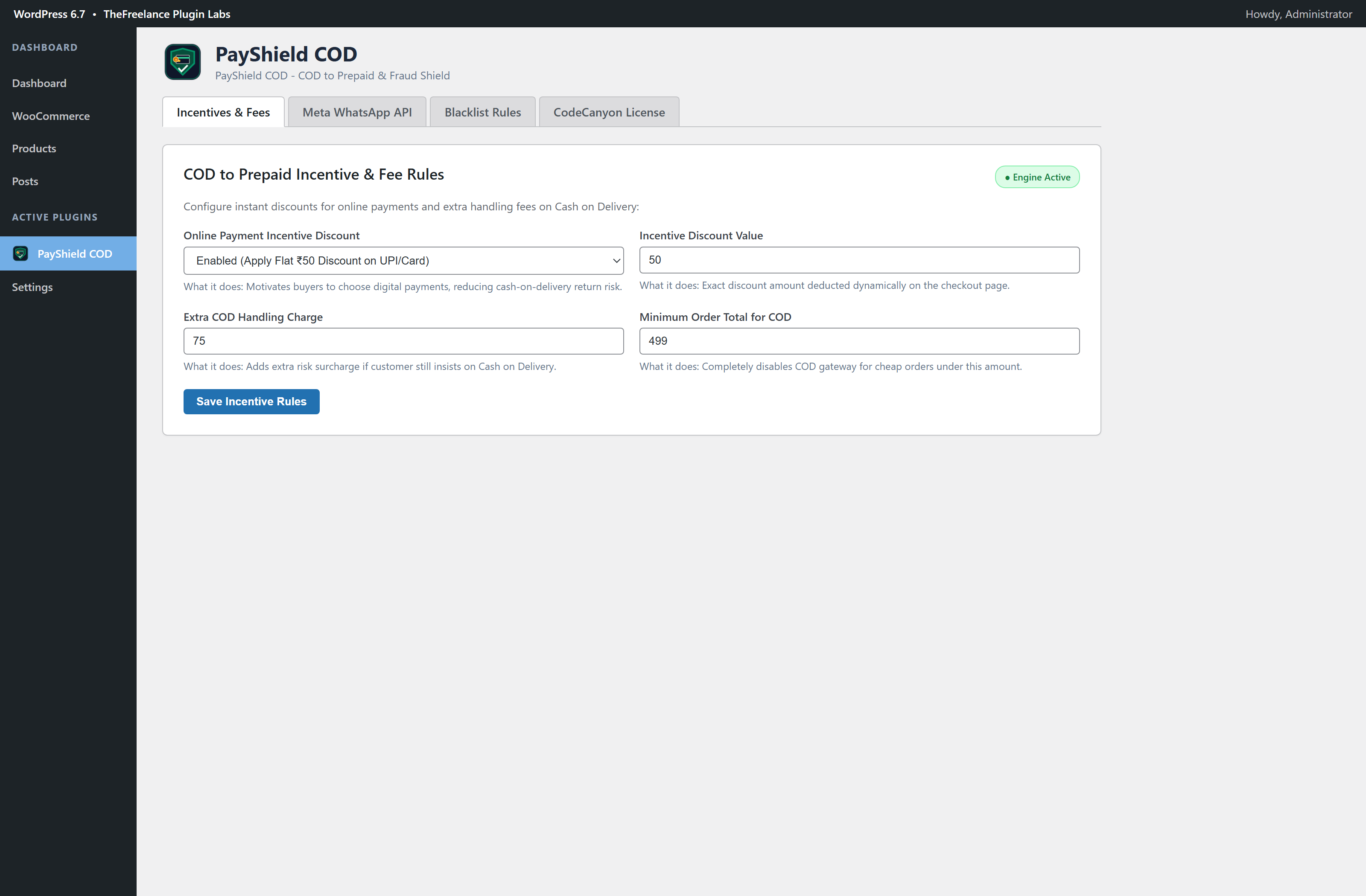The width and height of the screenshot is (1366, 896).
Task: Click the 'Online Payment Incentive Discount' label
Action: pos(271,235)
